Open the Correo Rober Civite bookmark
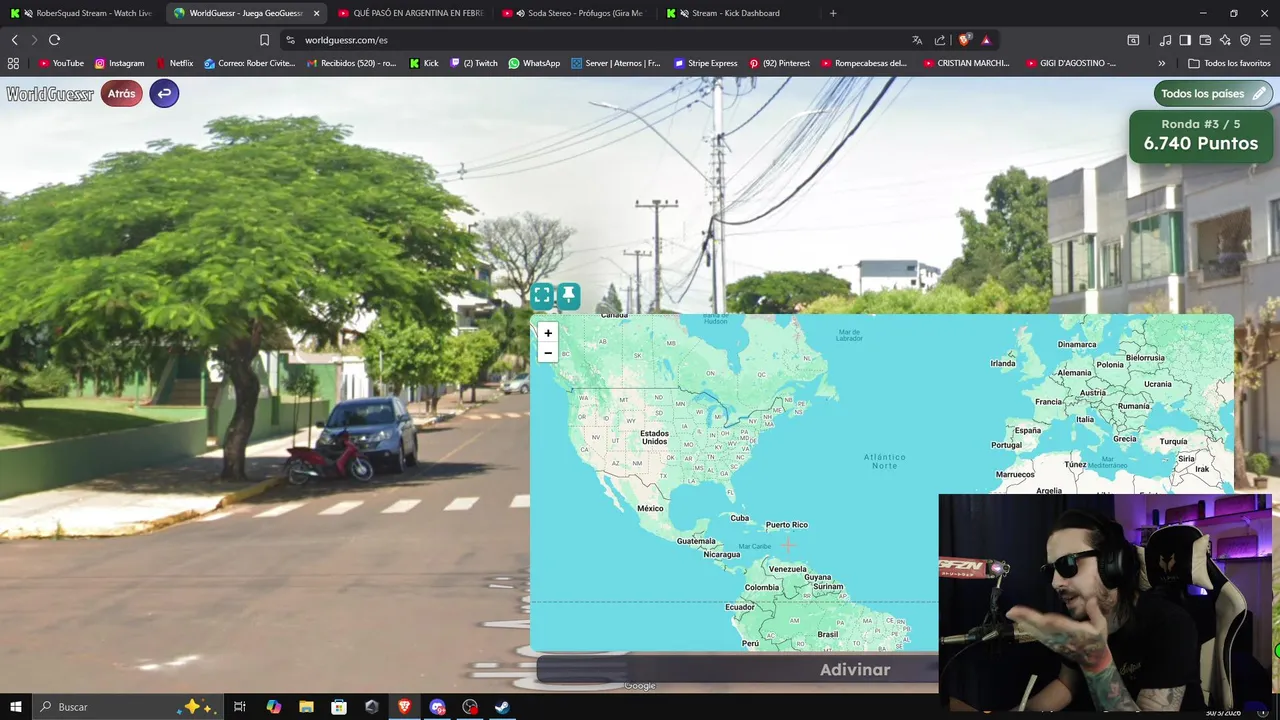 coord(249,63)
